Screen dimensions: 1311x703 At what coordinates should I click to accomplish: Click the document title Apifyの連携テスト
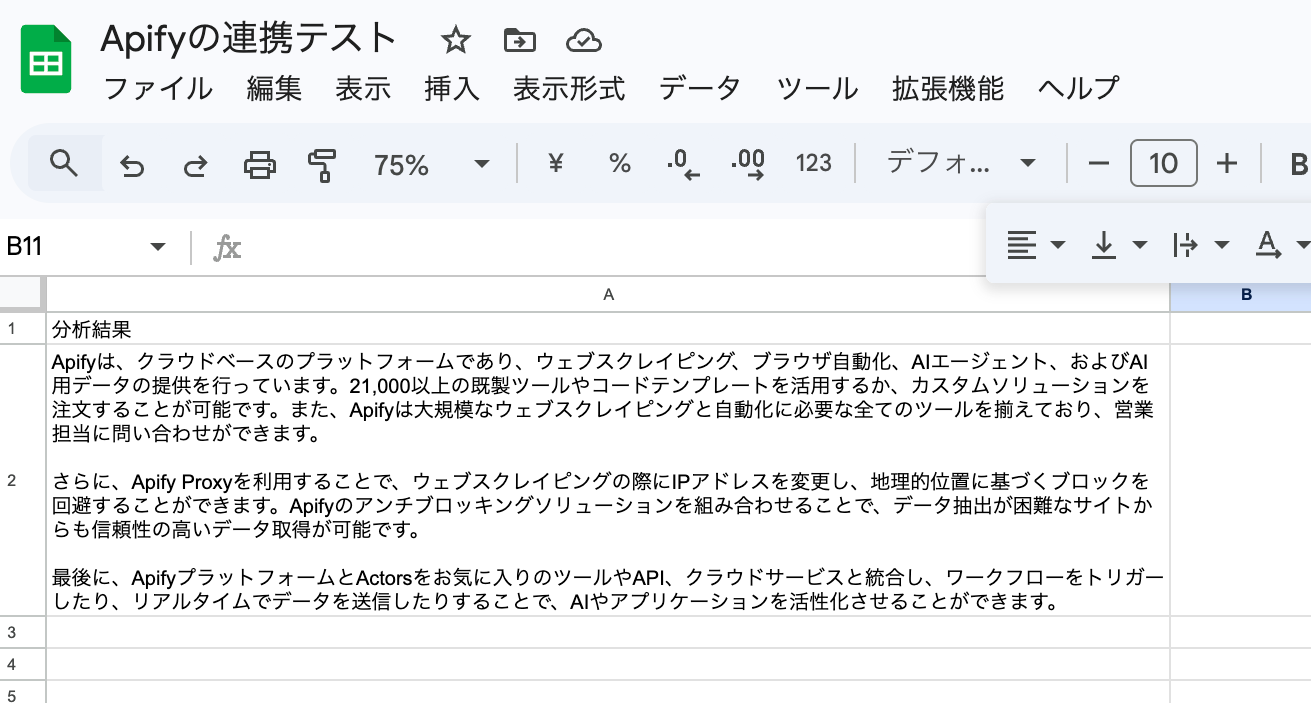click(x=249, y=39)
